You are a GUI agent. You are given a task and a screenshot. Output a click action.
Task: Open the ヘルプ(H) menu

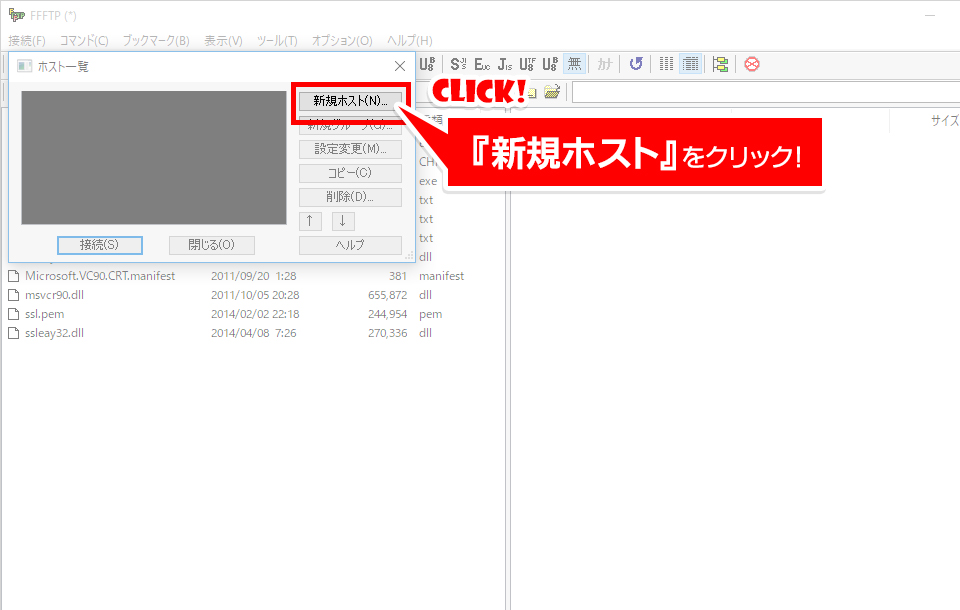410,40
